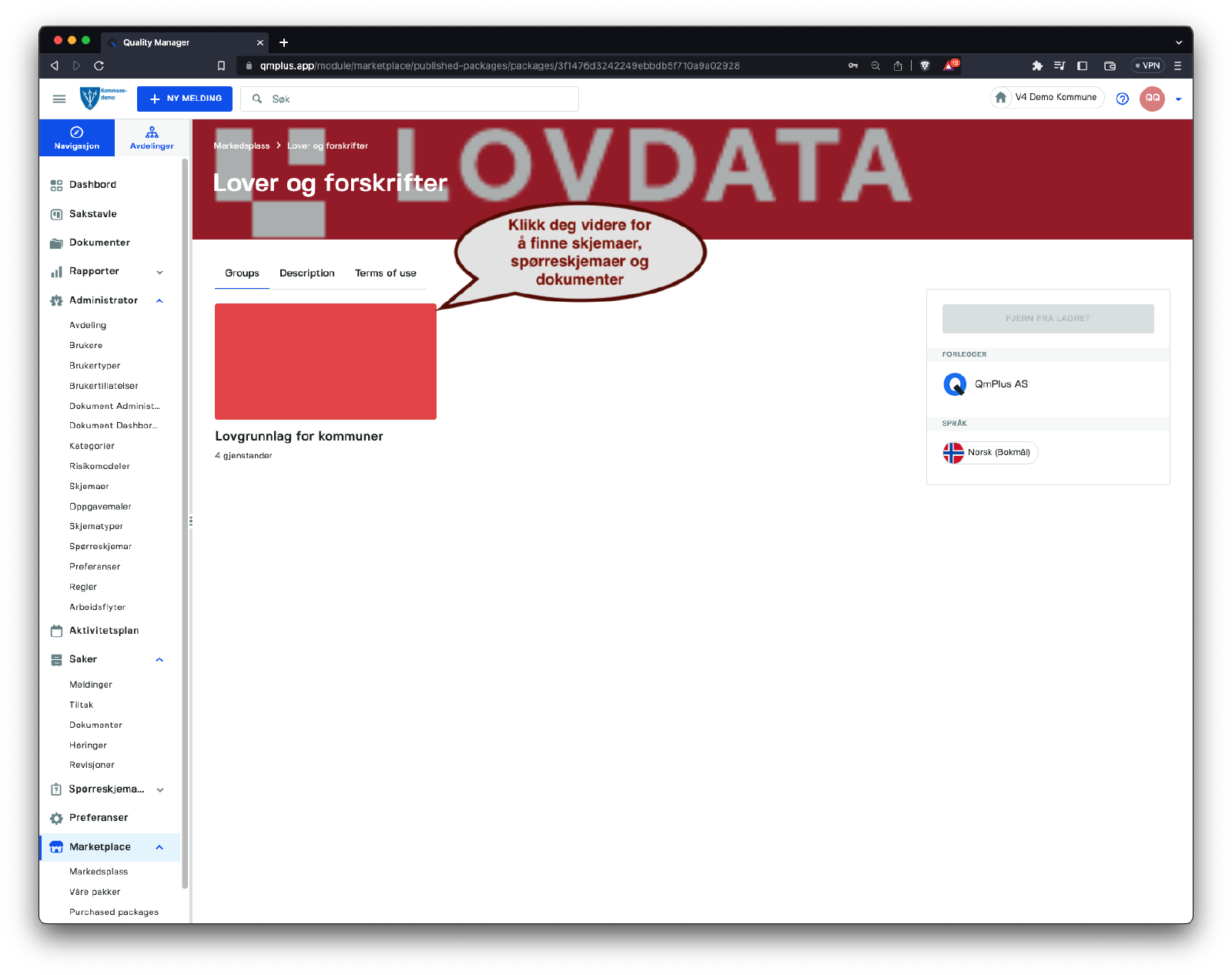This screenshot has height=975, width=1232.
Task: Open the Dashbord sidebar item
Action: click(x=92, y=185)
